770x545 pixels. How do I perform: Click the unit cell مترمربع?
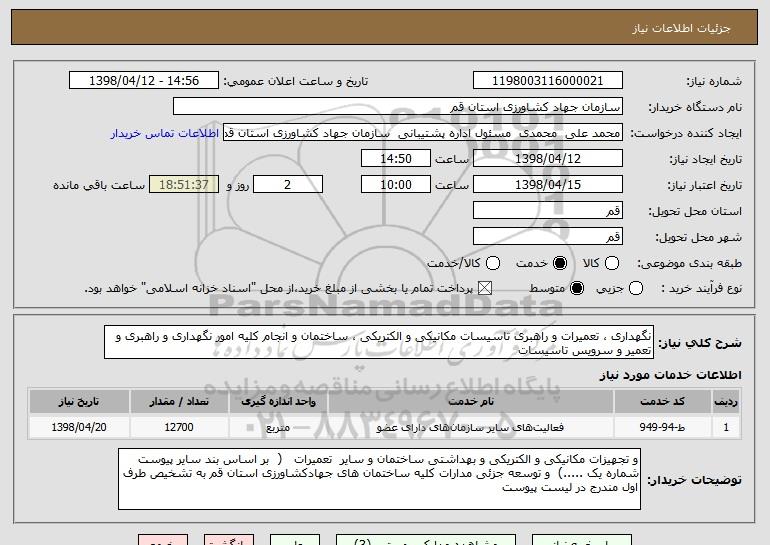point(278,427)
